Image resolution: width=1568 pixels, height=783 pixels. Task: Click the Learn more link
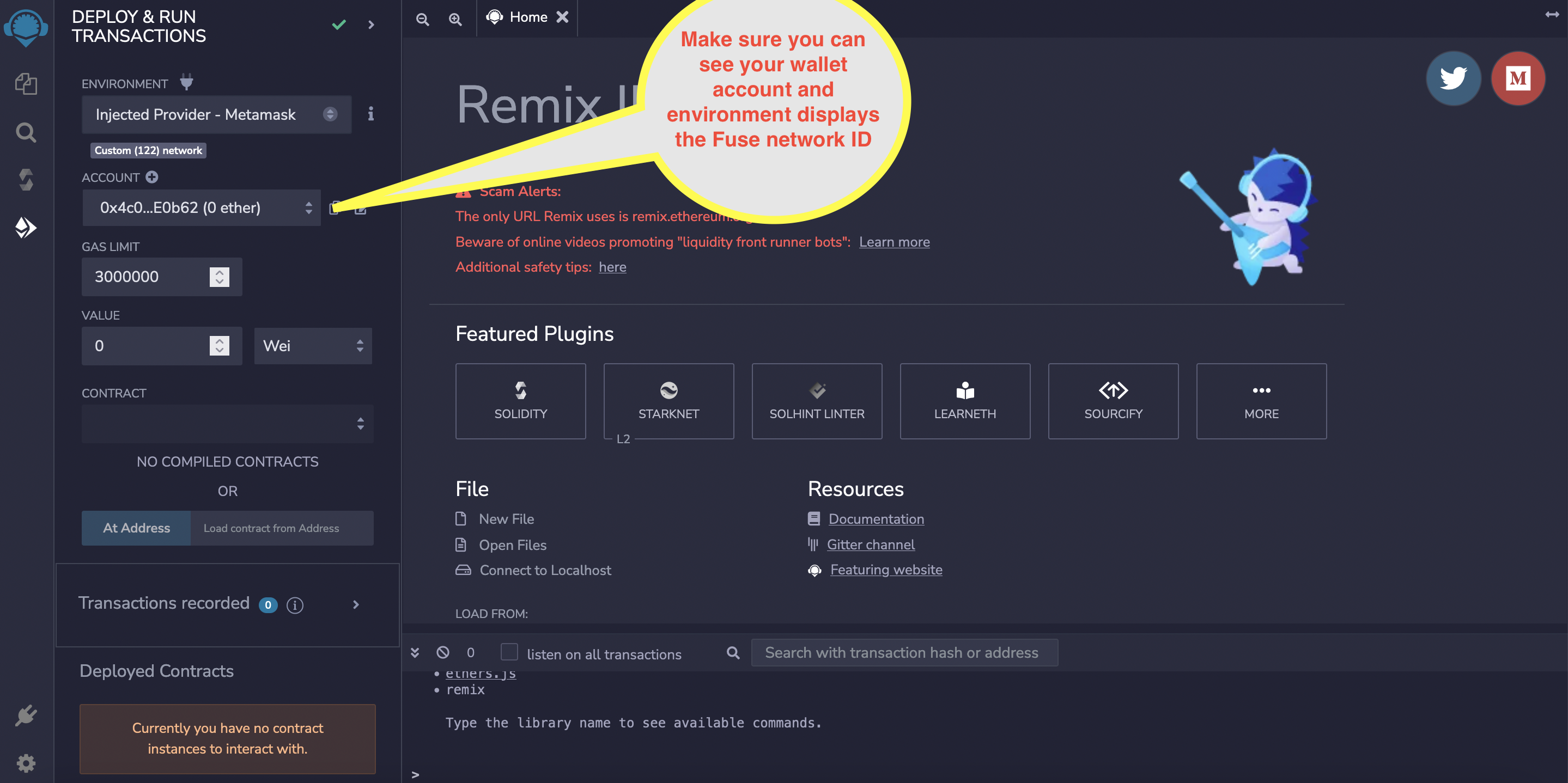click(x=894, y=242)
